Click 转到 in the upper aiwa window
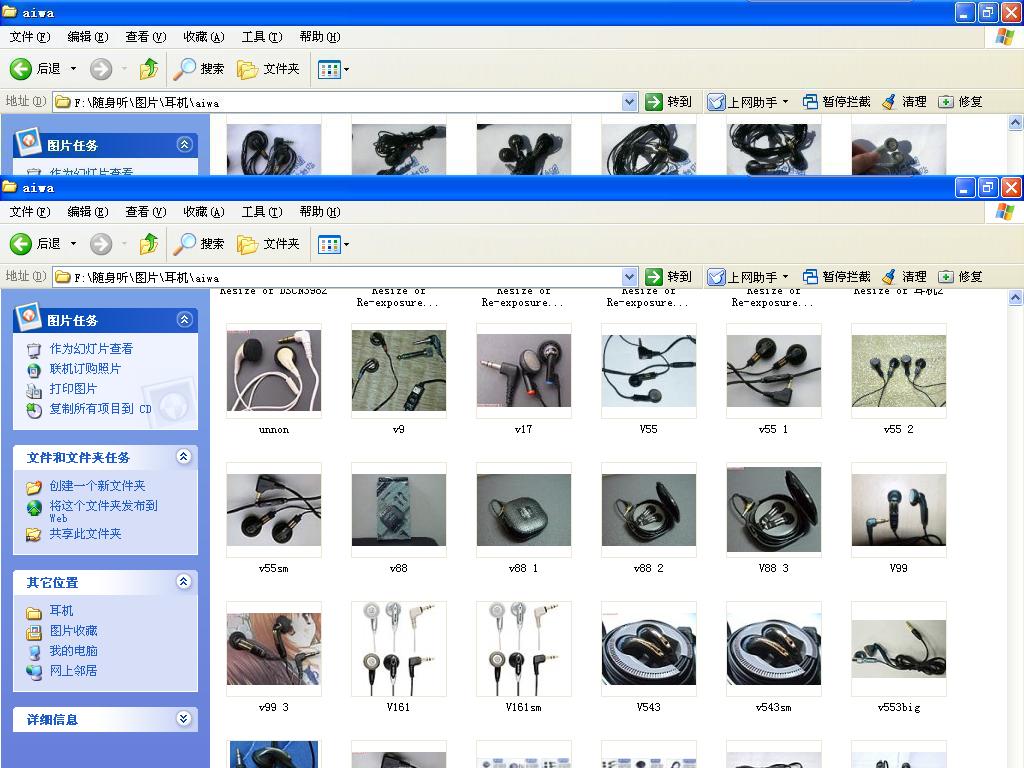Screen dimensions: 1024x768 pos(668,102)
